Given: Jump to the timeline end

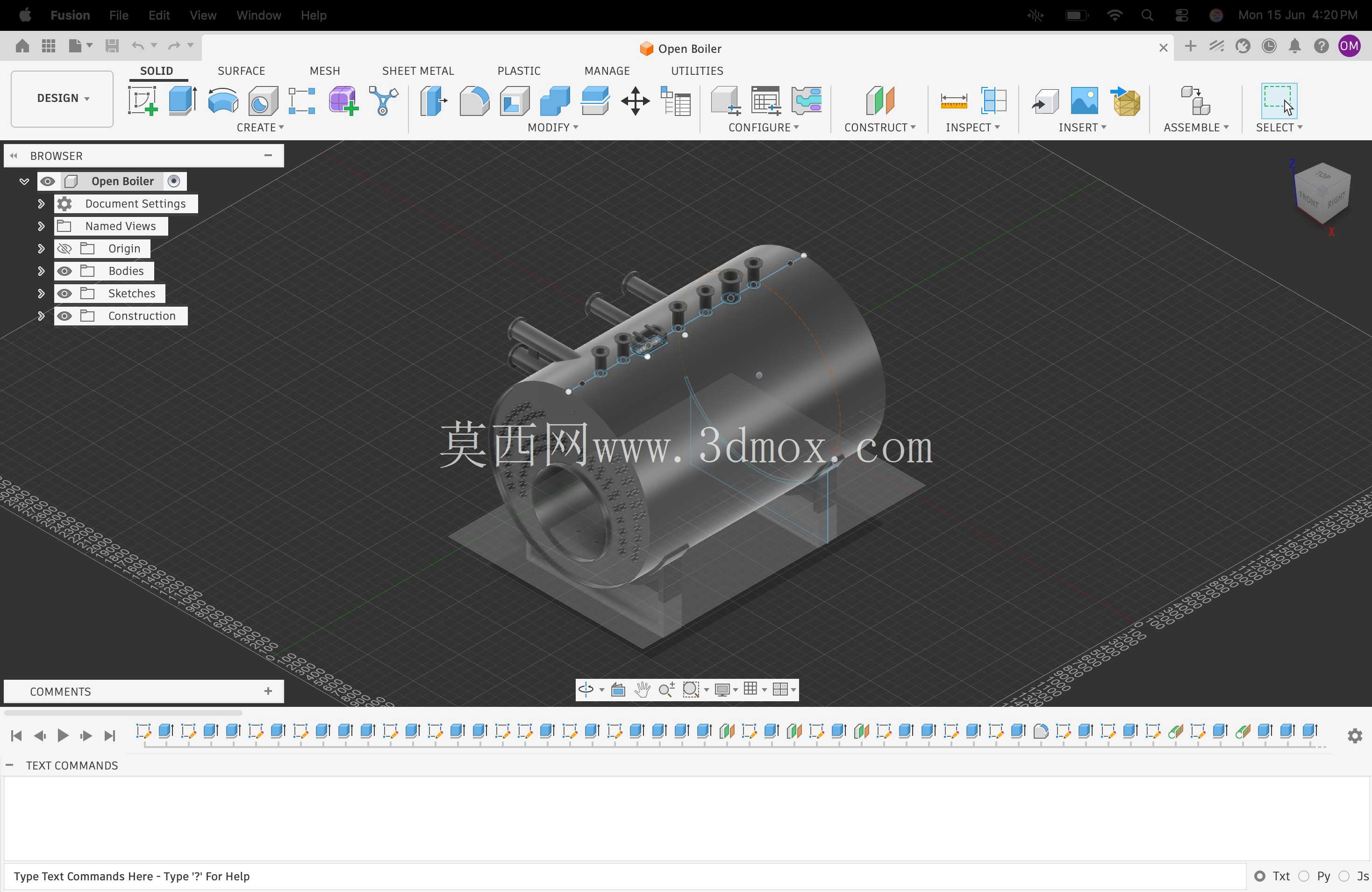Looking at the screenshot, I should pos(109,736).
